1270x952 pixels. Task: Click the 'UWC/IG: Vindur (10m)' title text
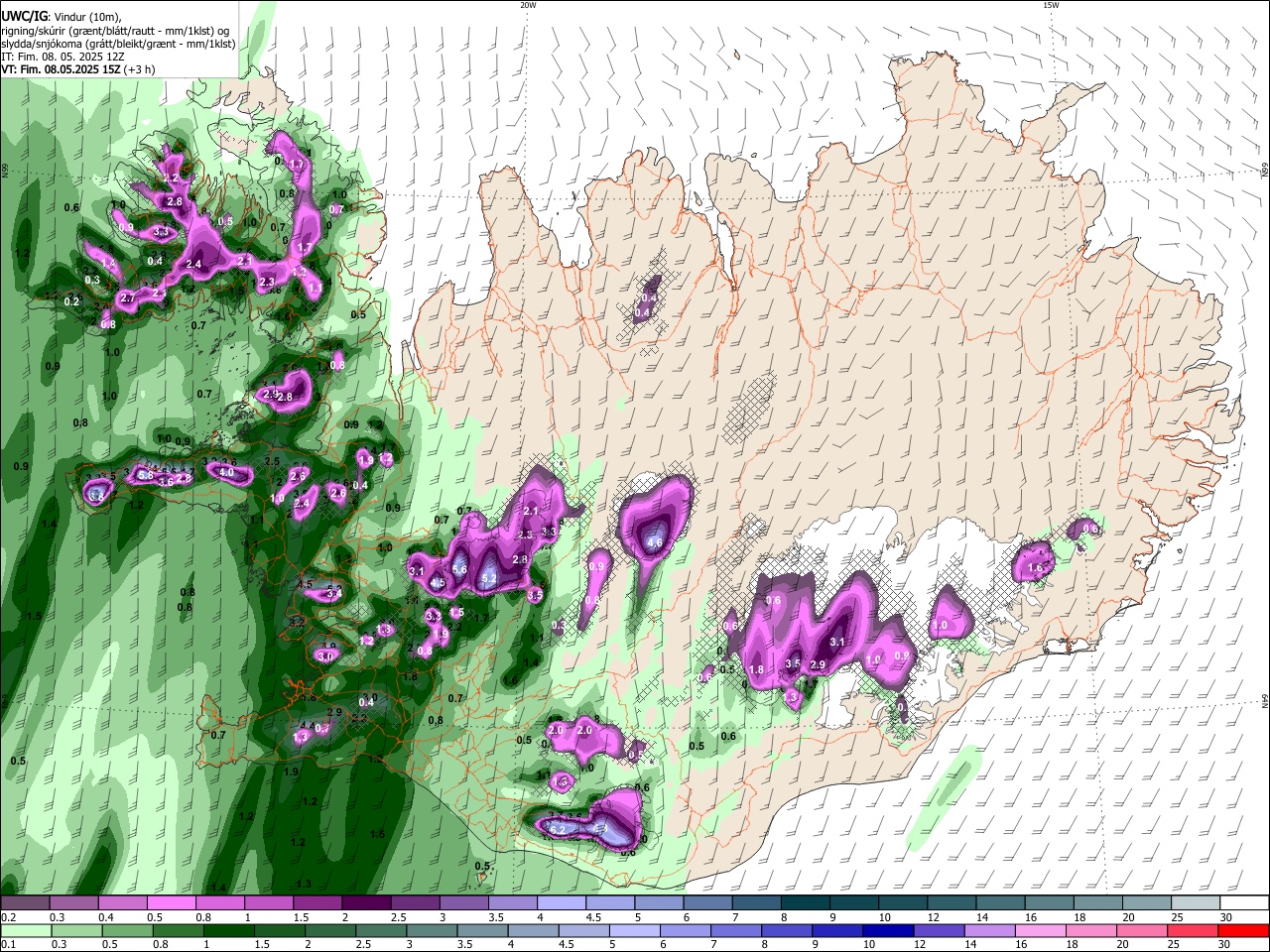point(60,17)
